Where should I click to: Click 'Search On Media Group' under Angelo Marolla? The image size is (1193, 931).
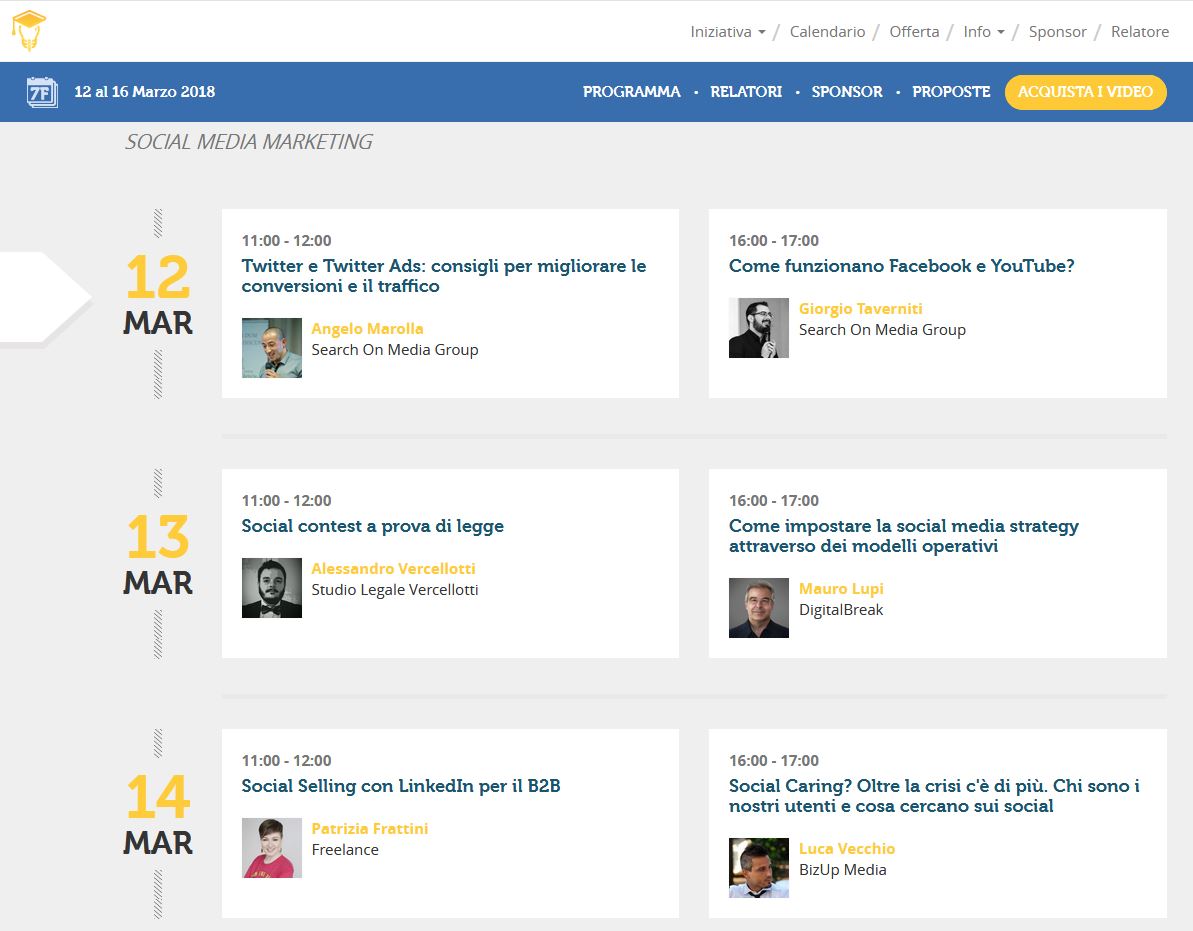pyautogui.click(x=395, y=350)
